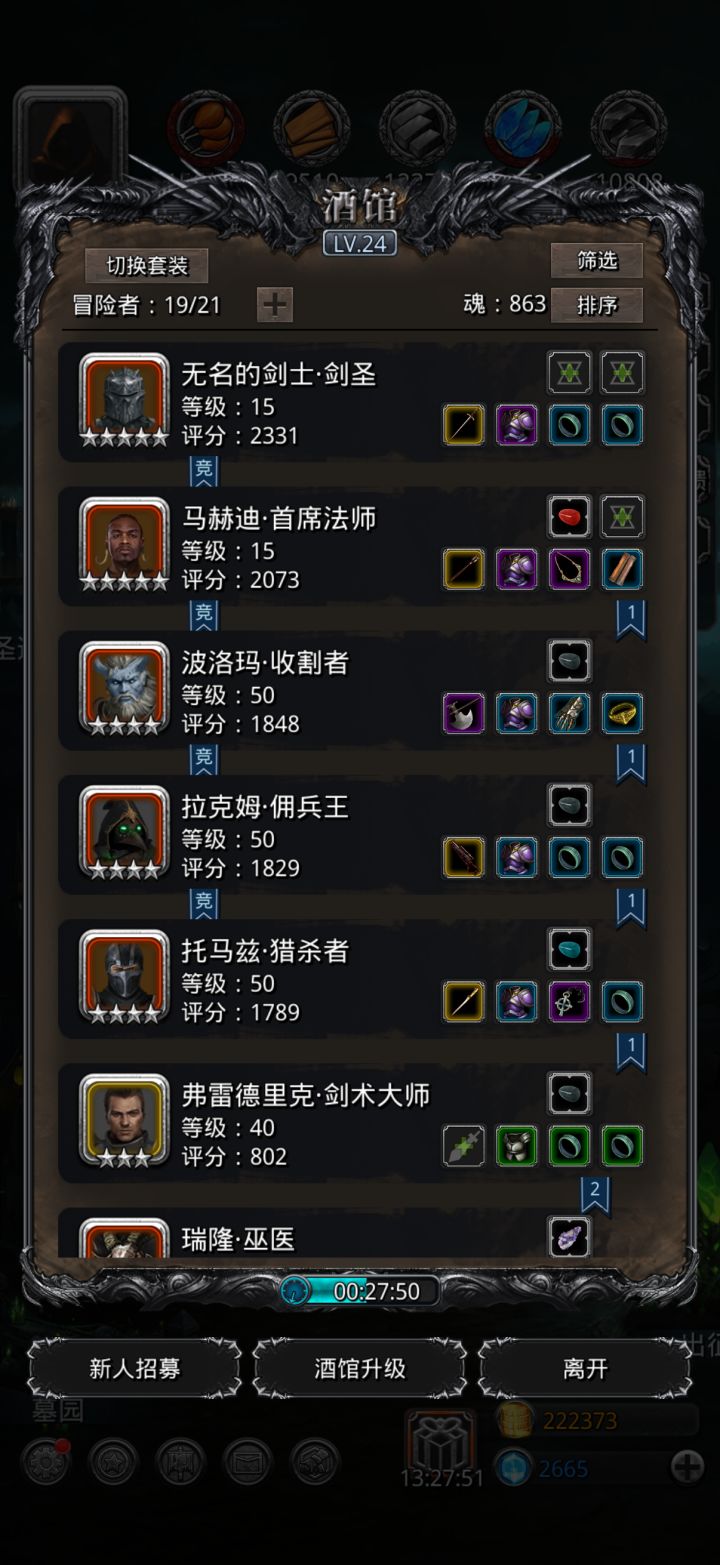This screenshot has height=1565, width=720.
Task: Toggle the 竞 tag under 无名的剑士·剑圣
Action: pos(204,472)
